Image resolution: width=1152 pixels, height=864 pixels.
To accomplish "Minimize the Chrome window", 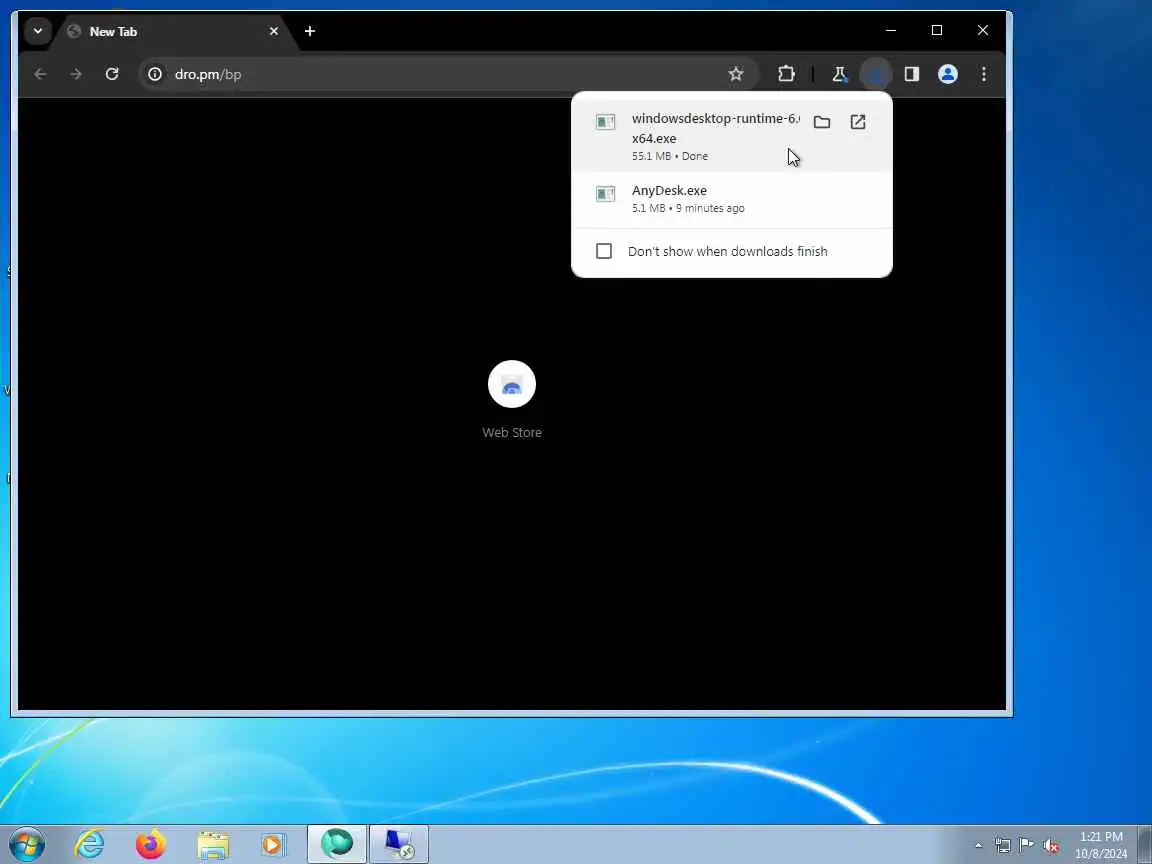I will point(891,30).
